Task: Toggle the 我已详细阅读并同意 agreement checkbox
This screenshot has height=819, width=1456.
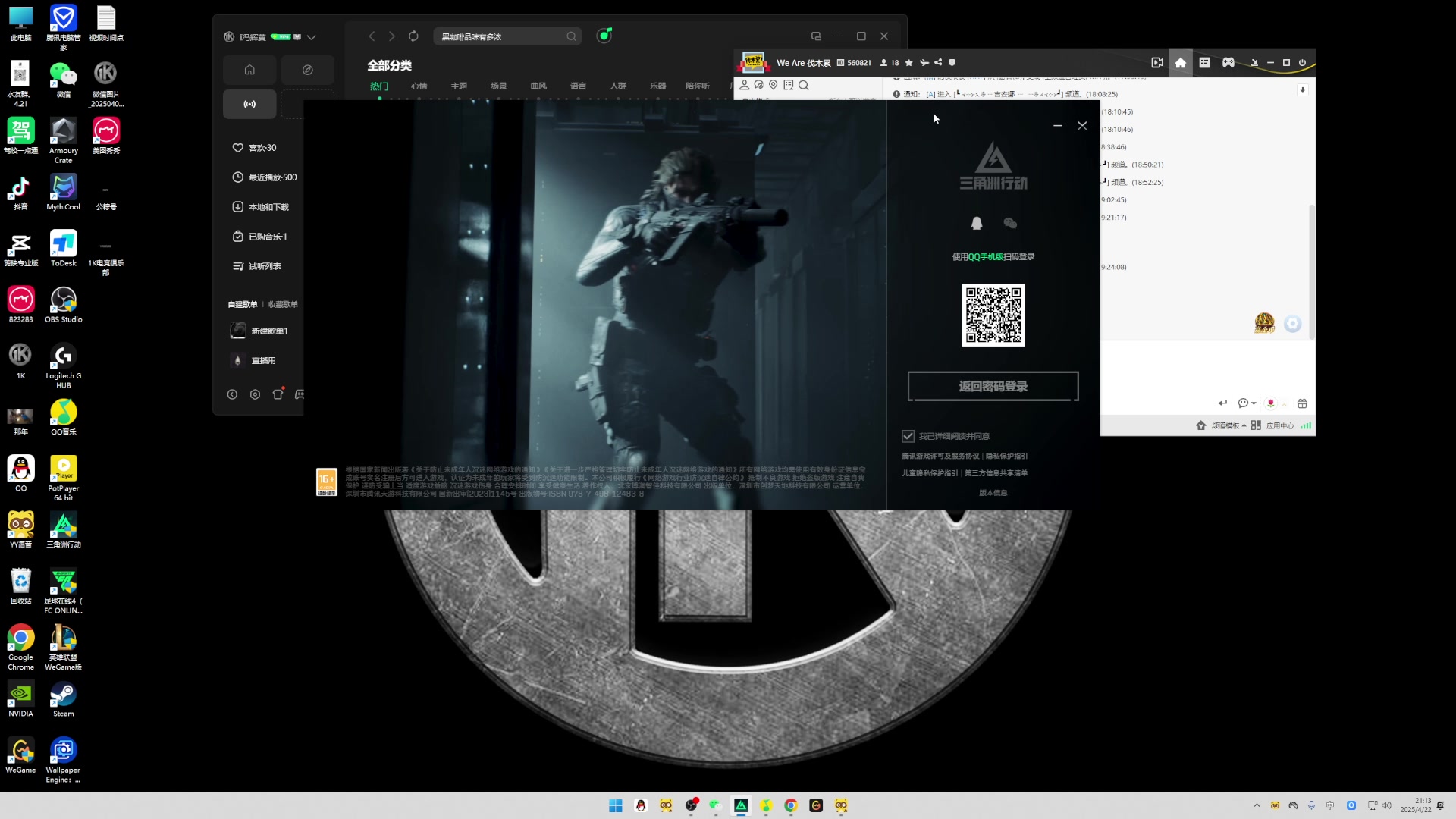Action: tap(908, 436)
